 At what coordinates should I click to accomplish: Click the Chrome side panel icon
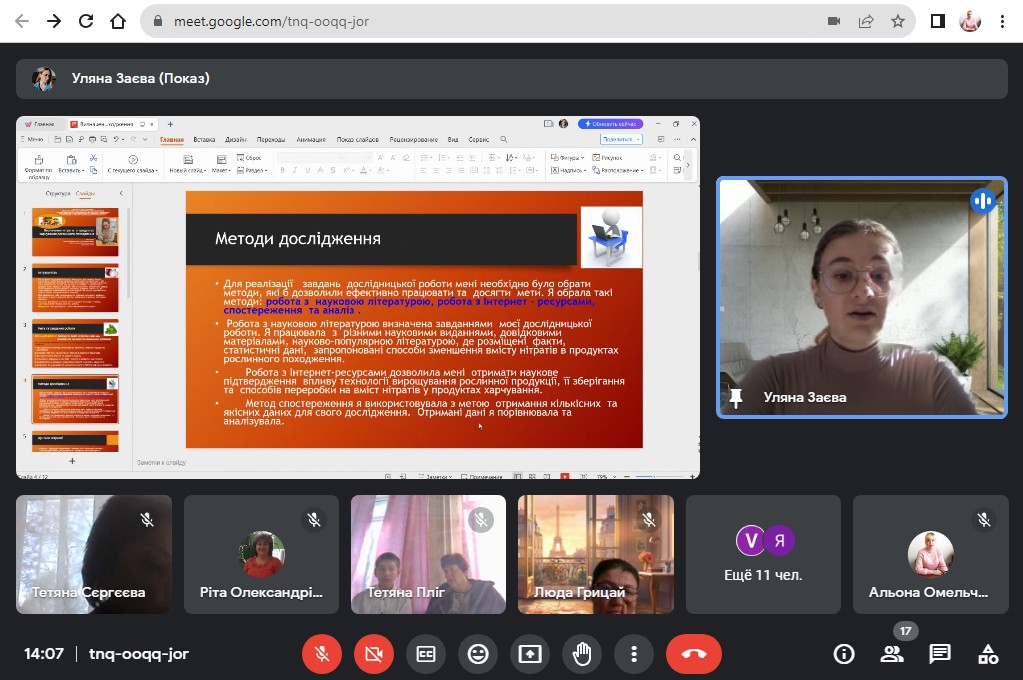pos(938,21)
